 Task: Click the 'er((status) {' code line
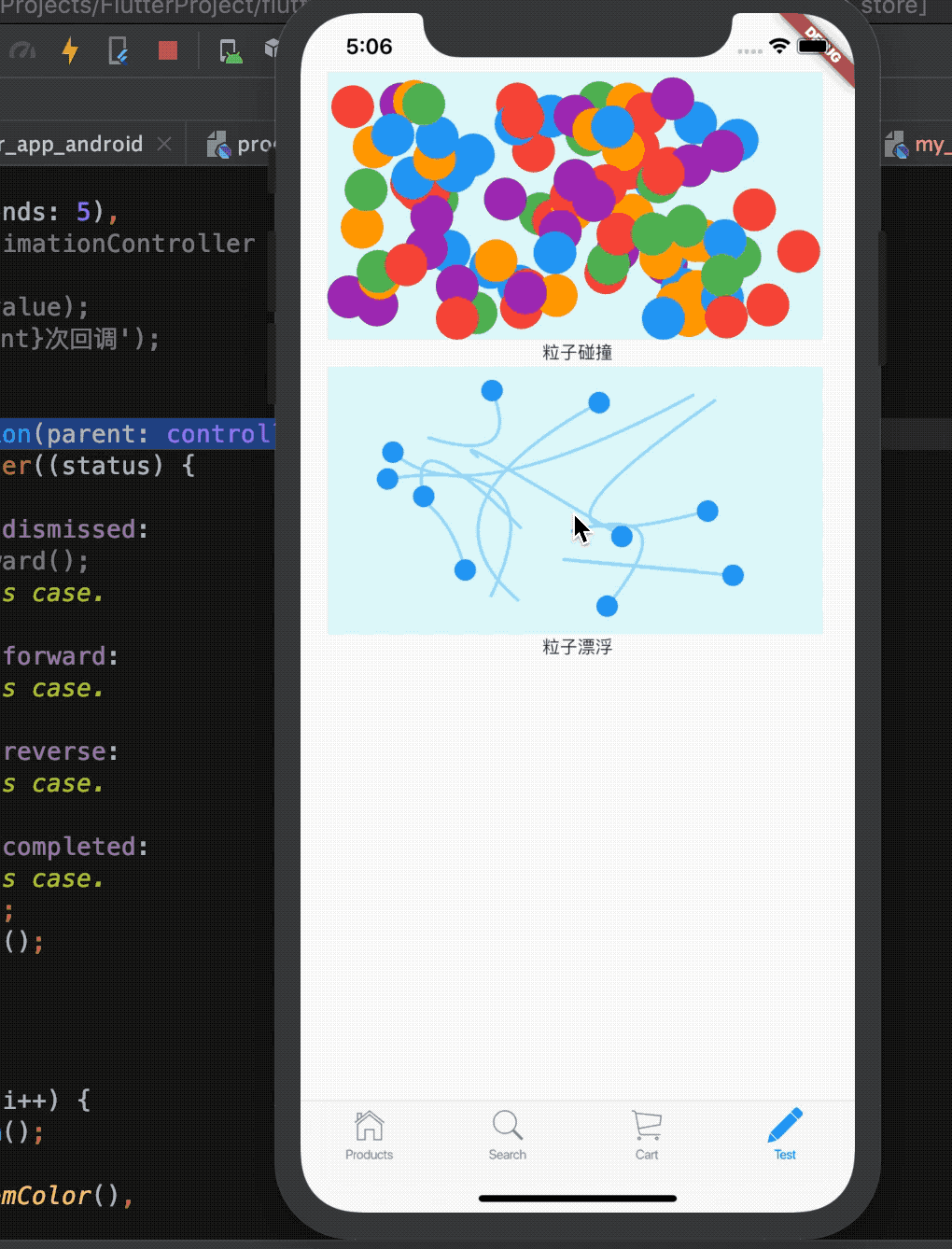coord(98,466)
